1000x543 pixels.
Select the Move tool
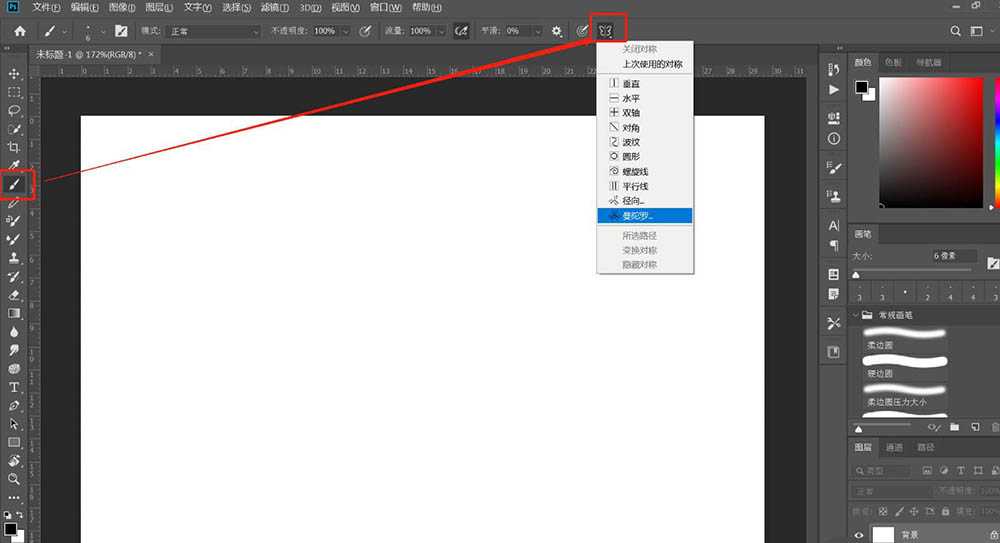click(x=15, y=74)
